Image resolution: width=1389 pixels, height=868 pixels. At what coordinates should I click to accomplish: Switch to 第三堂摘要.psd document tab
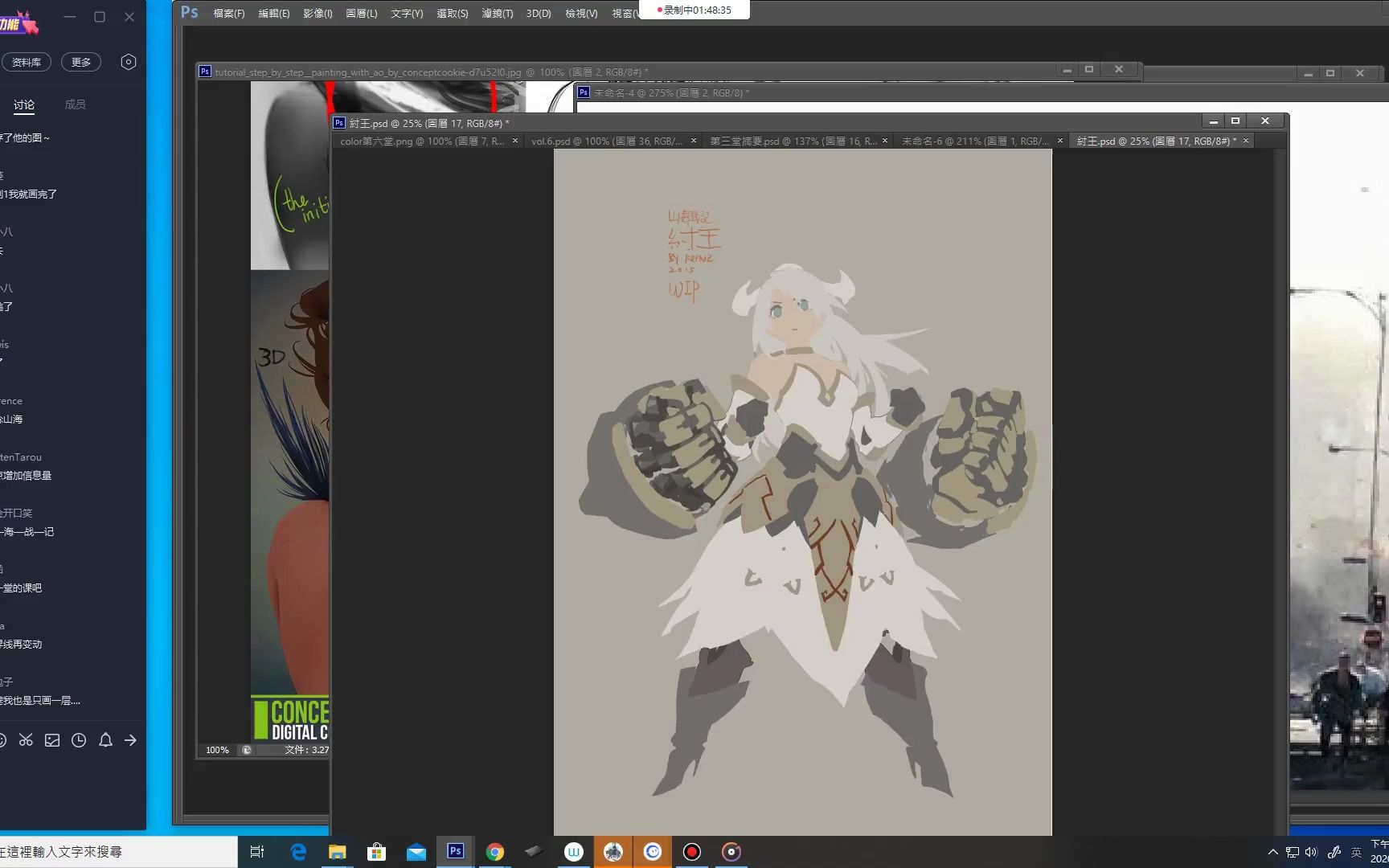point(793,141)
